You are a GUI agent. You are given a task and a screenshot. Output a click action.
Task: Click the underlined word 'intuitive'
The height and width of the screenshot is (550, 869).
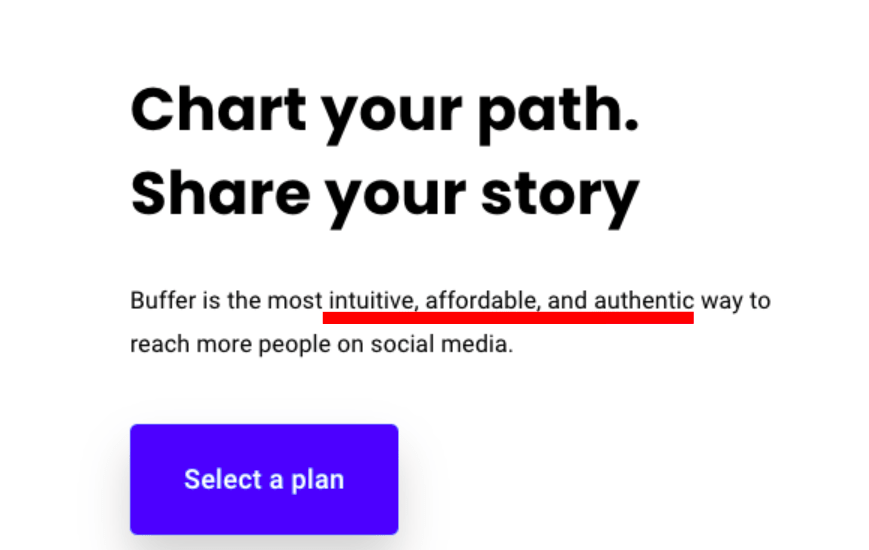click(x=366, y=300)
